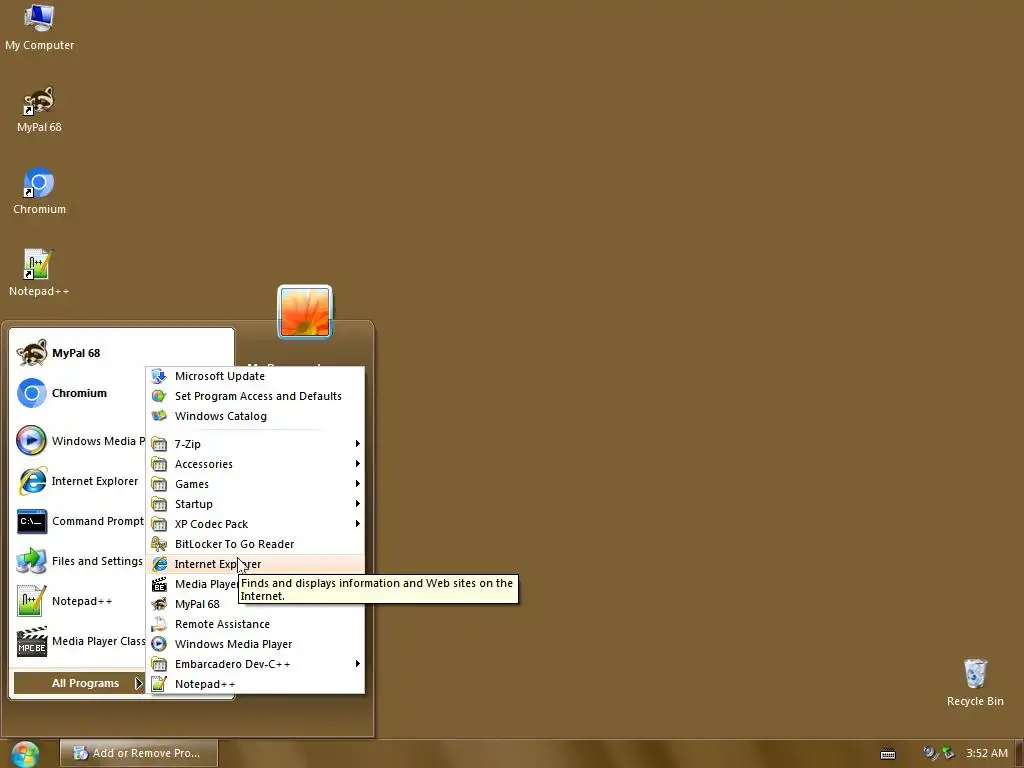Select MyPal 68 in All Programs list
This screenshot has height=768, width=1024.
(255, 604)
